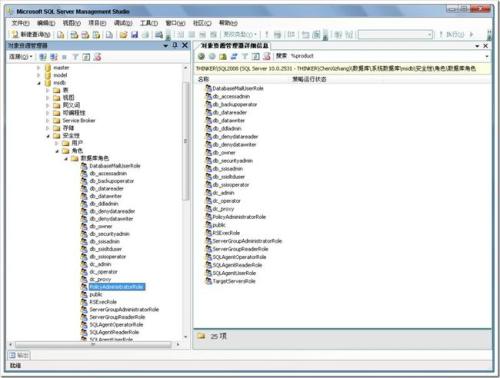Click the Refresh icon in Object Explorer toolbar
Viewport: 500px width, 378px height.
coord(86,57)
